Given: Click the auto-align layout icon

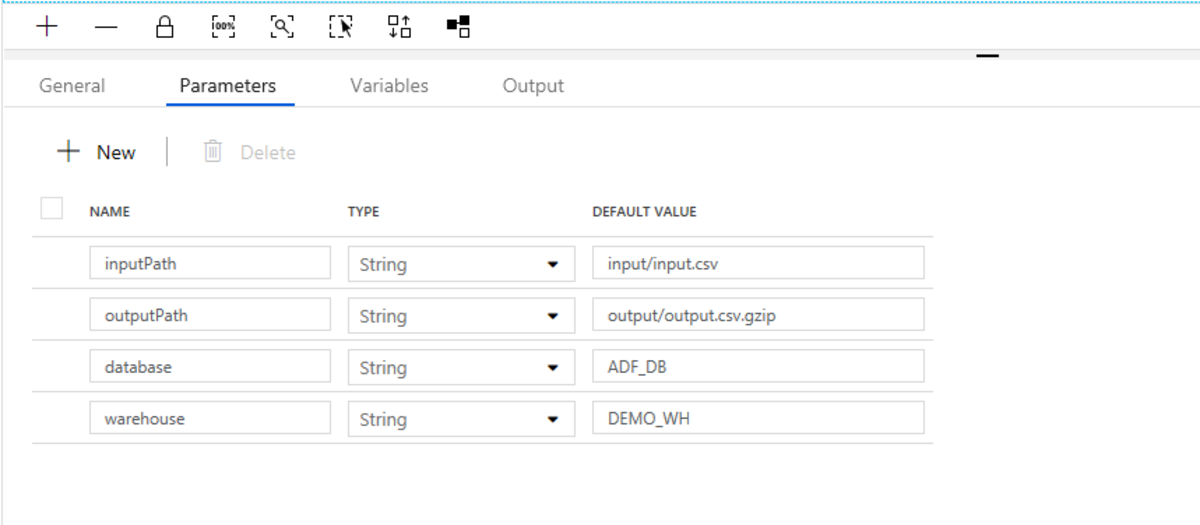Looking at the screenshot, I should pyautogui.click(x=400, y=27).
